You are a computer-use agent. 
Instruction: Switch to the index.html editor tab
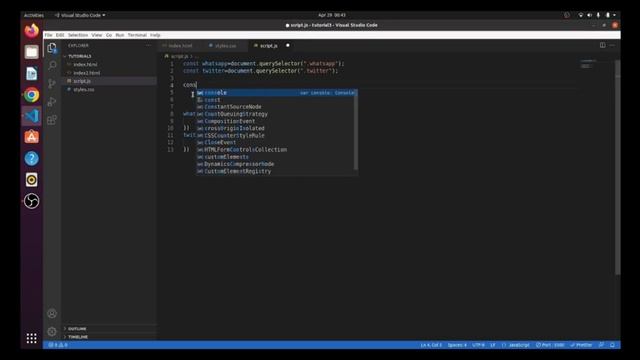tap(180, 46)
